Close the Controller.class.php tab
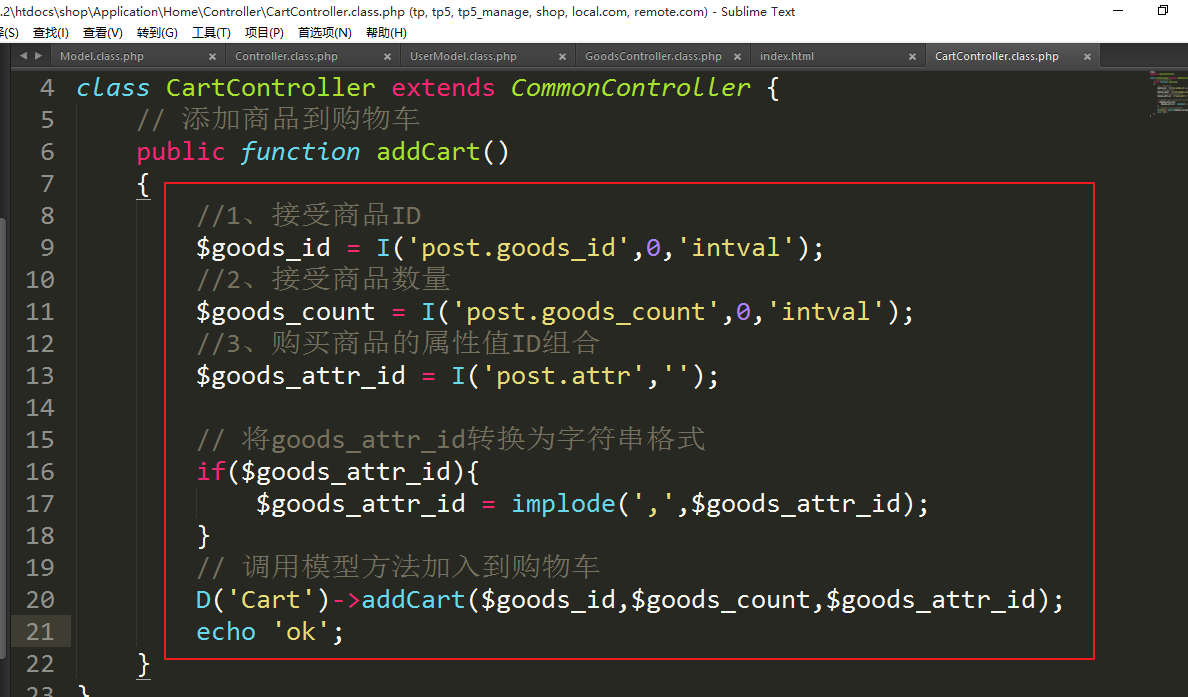This screenshot has height=697, width=1188. tap(388, 57)
